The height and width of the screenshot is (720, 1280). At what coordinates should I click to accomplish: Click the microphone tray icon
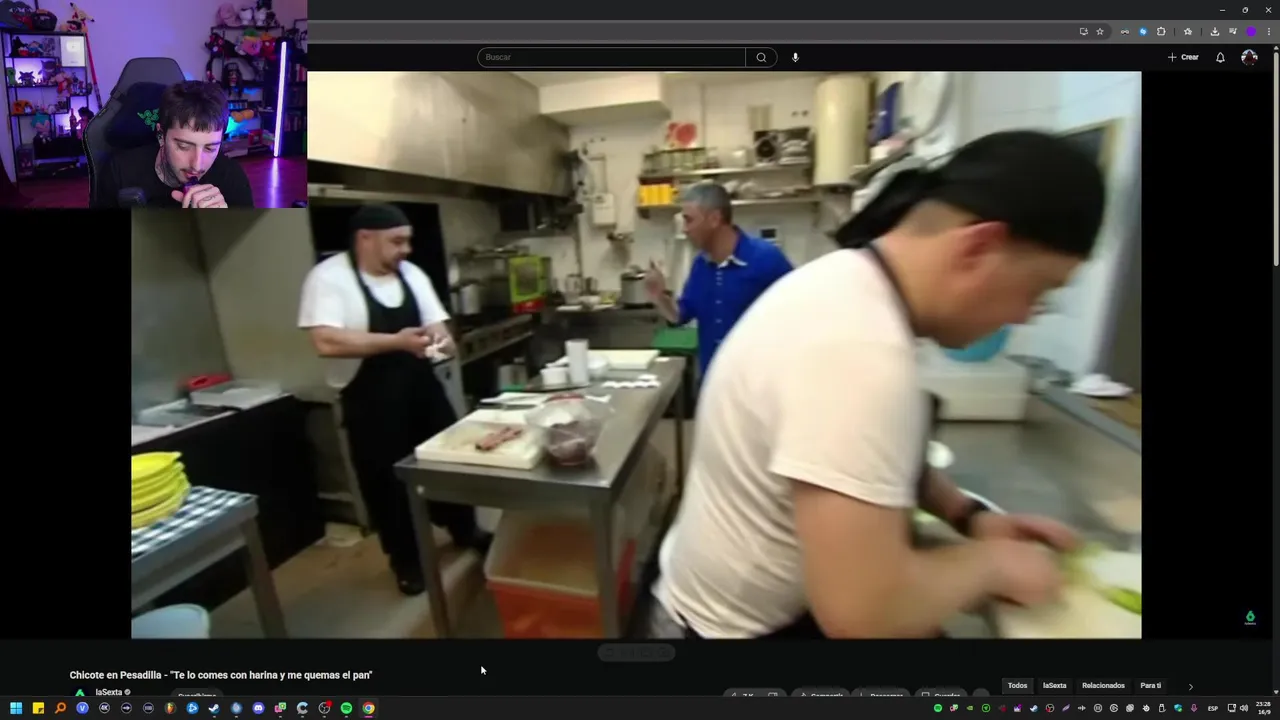point(1194,708)
